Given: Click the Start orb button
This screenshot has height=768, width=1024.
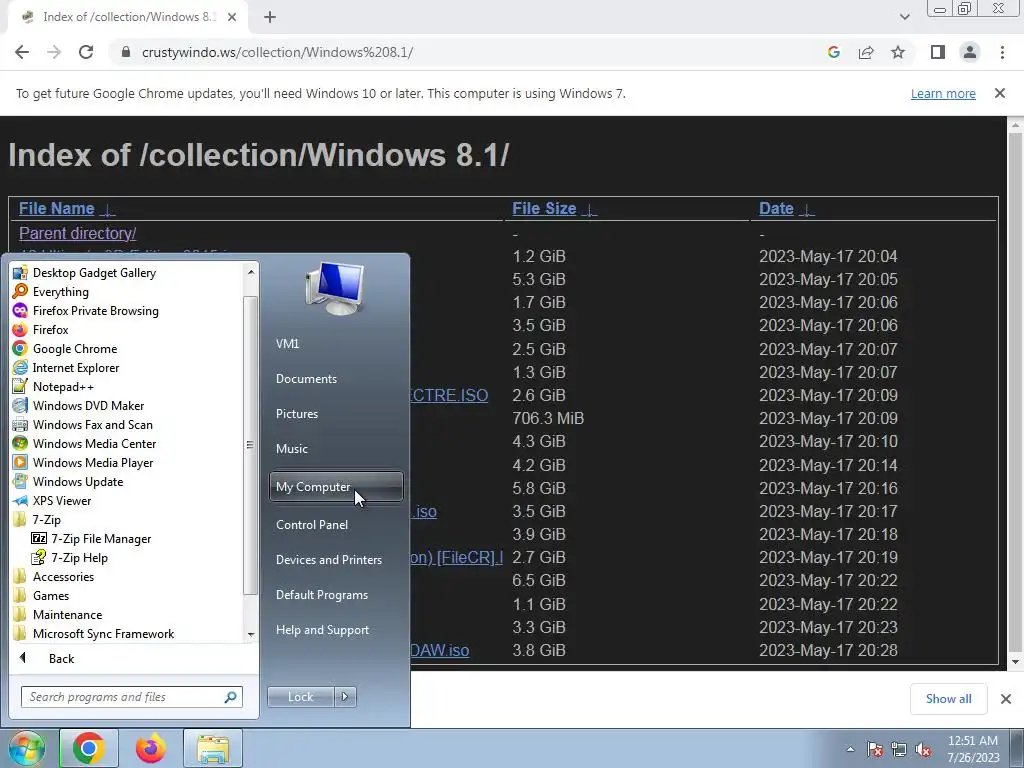Looking at the screenshot, I should pos(26,748).
